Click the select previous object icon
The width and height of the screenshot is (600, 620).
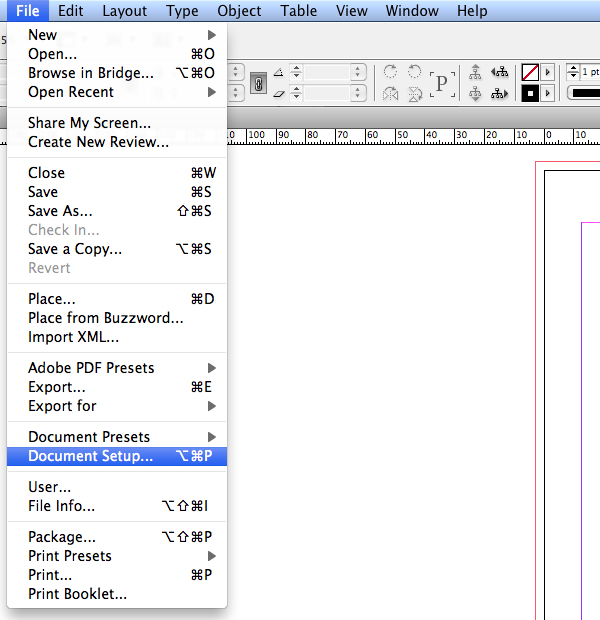click(x=499, y=72)
